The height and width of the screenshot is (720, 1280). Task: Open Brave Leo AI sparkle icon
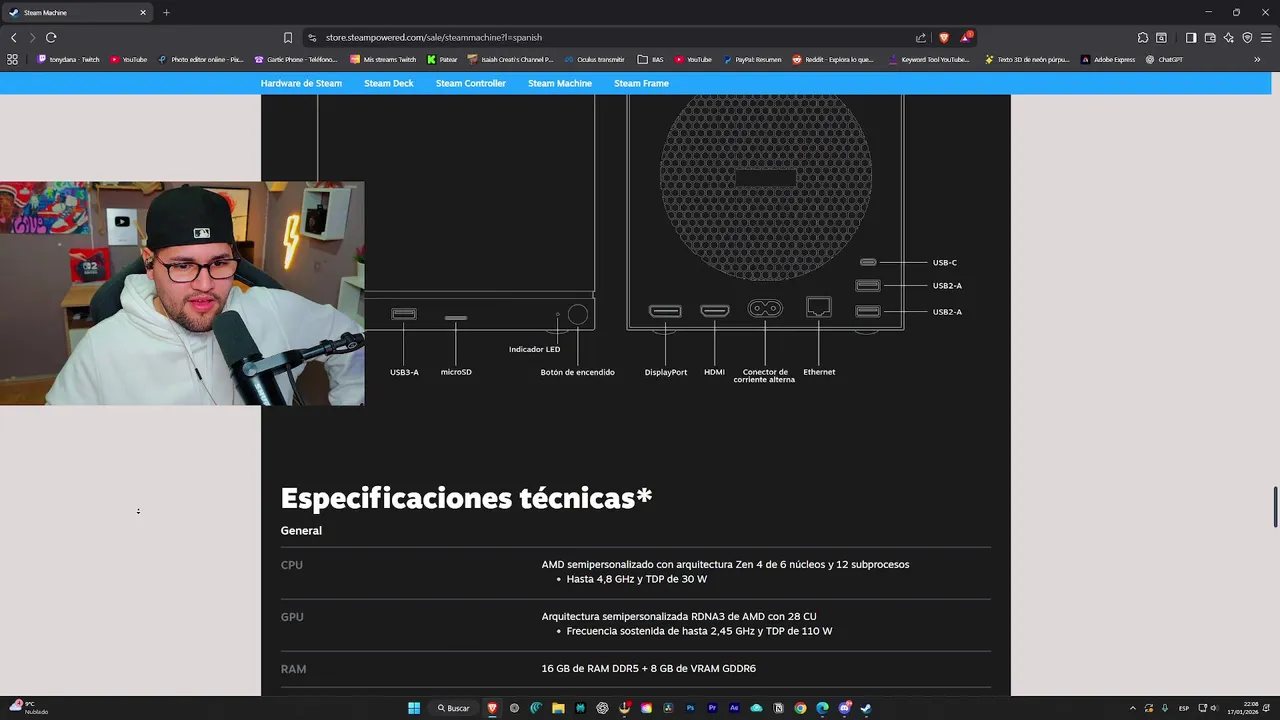pyautogui.click(x=1229, y=37)
